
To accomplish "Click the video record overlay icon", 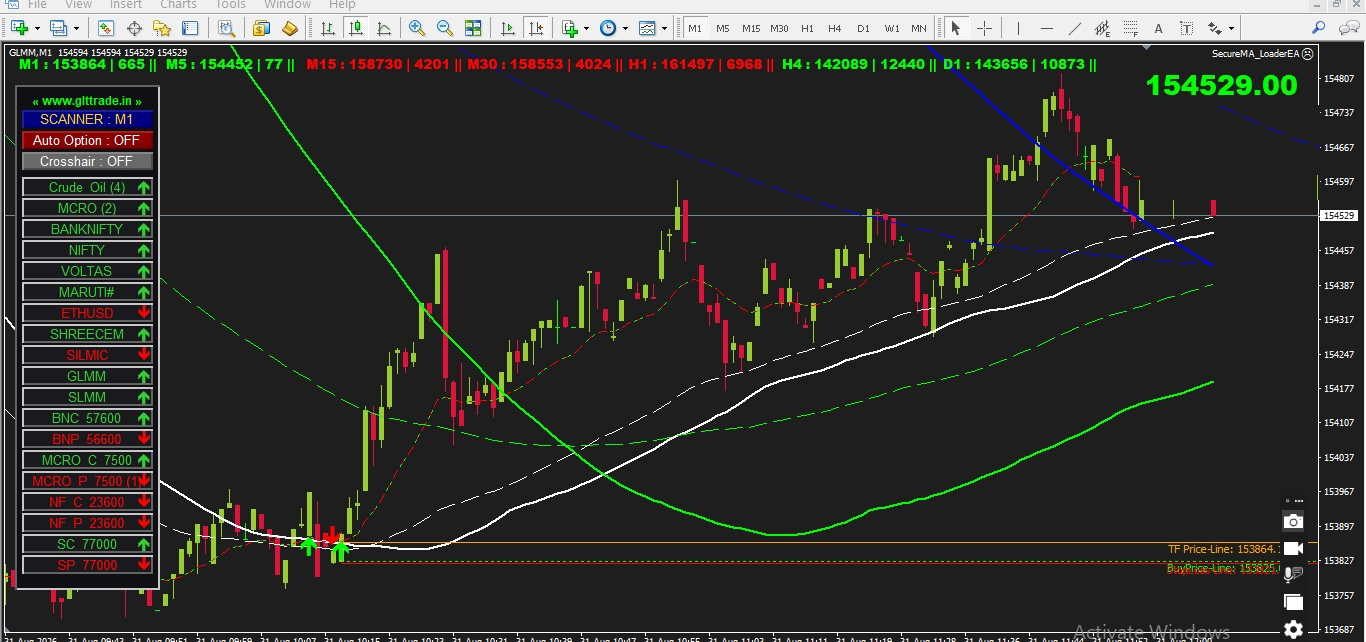I will pos(1293,548).
